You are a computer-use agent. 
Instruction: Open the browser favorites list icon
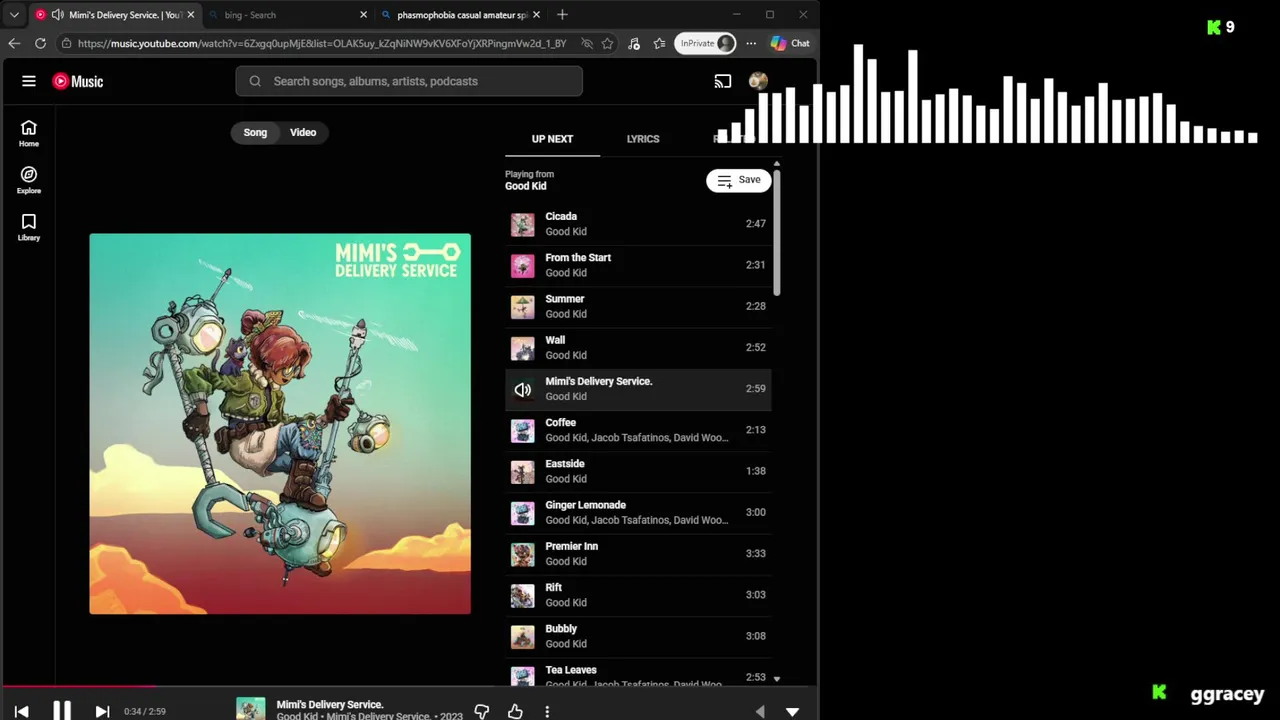tap(659, 43)
